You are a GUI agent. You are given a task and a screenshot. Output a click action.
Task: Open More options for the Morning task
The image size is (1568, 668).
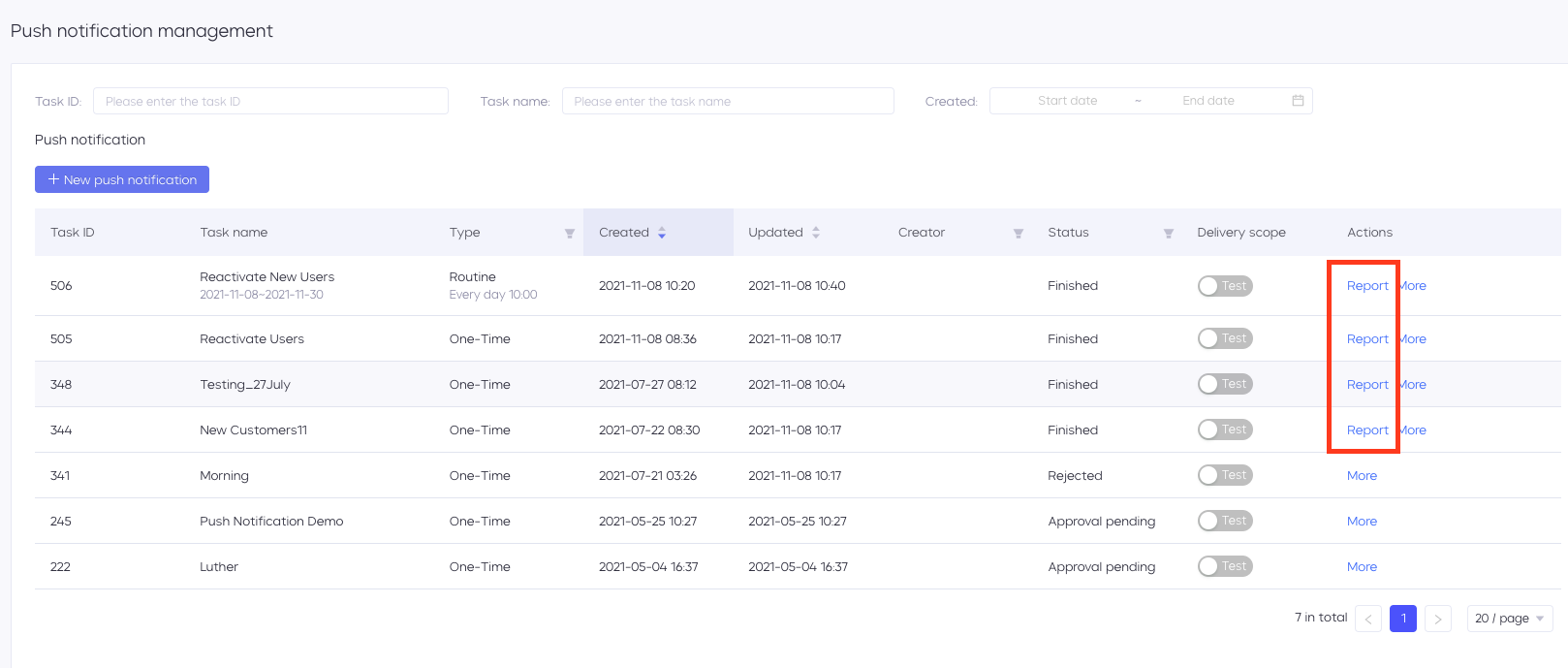[1362, 476]
